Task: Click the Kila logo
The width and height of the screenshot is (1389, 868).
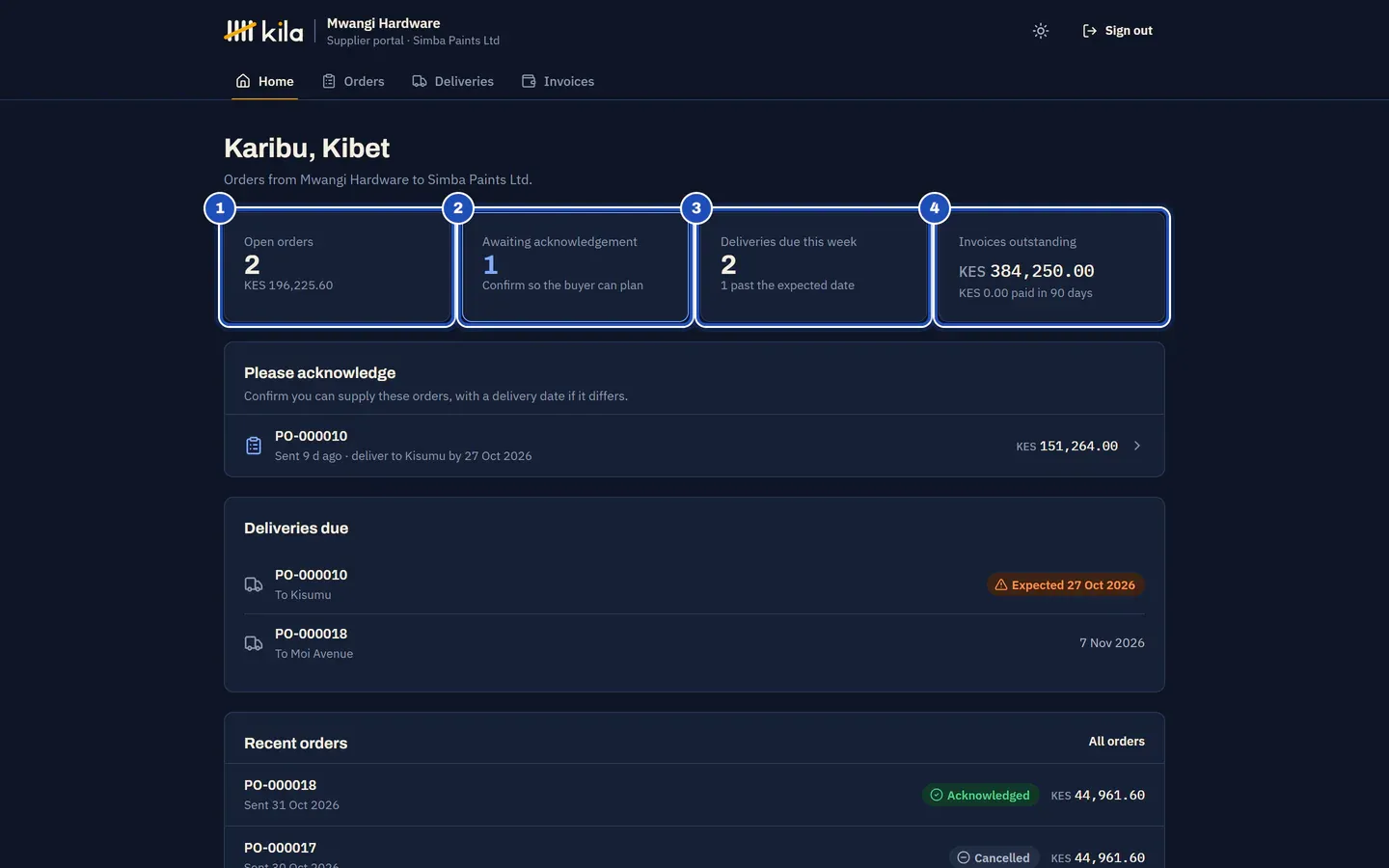Action: click(263, 31)
